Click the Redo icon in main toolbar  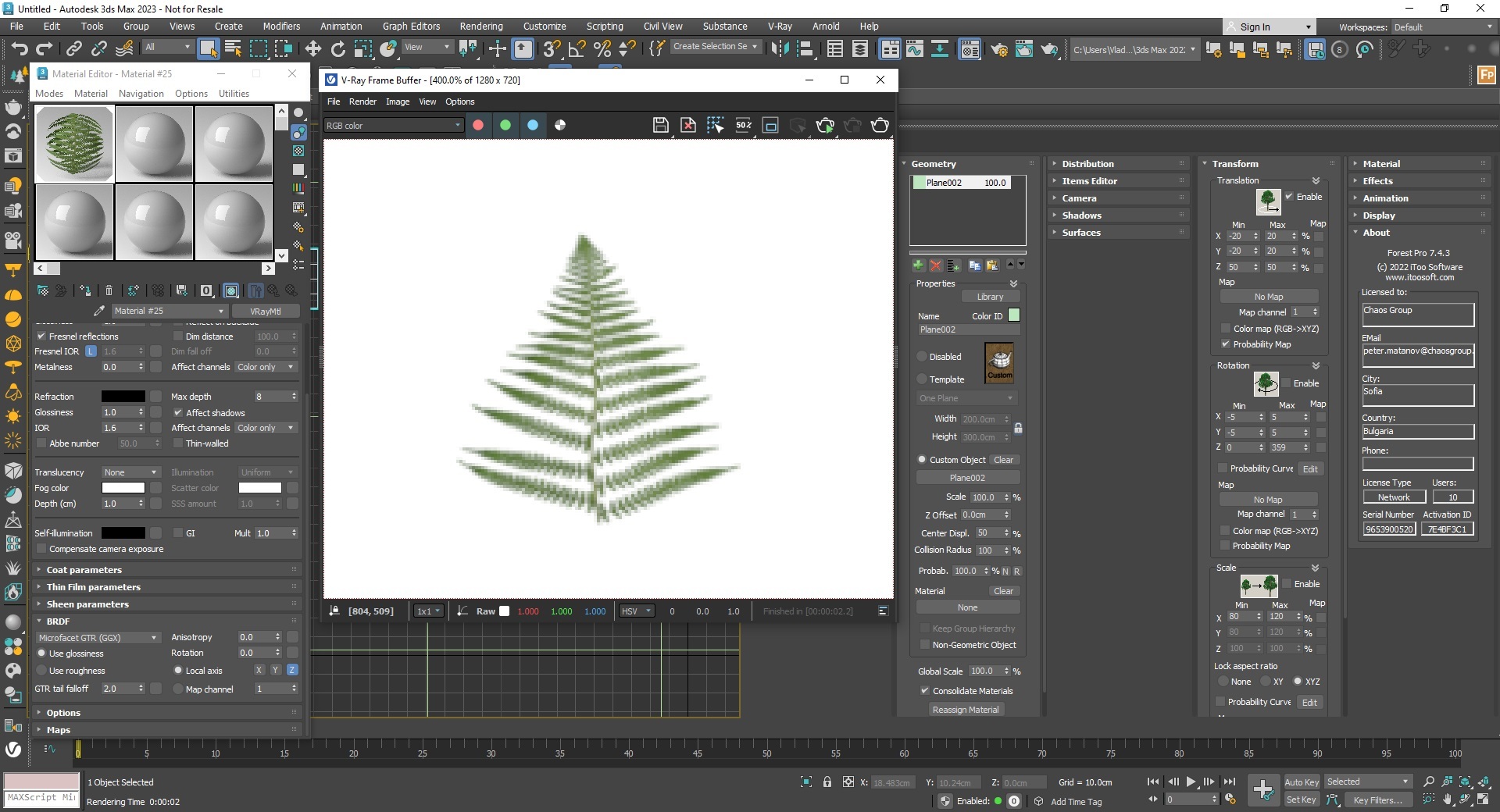[x=45, y=48]
